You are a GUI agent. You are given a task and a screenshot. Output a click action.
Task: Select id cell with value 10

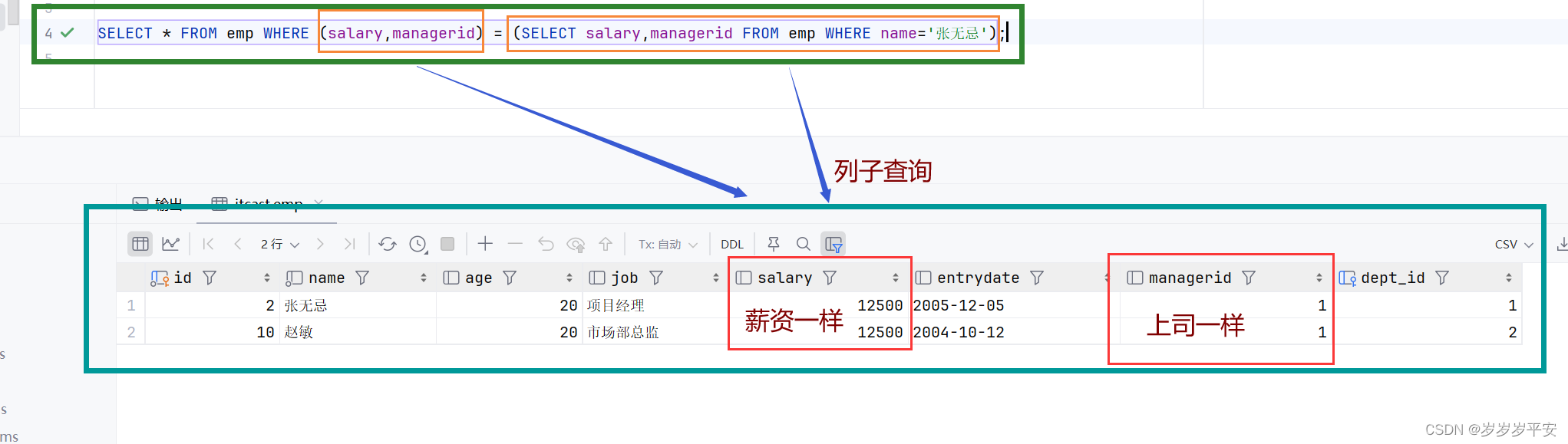(266, 332)
